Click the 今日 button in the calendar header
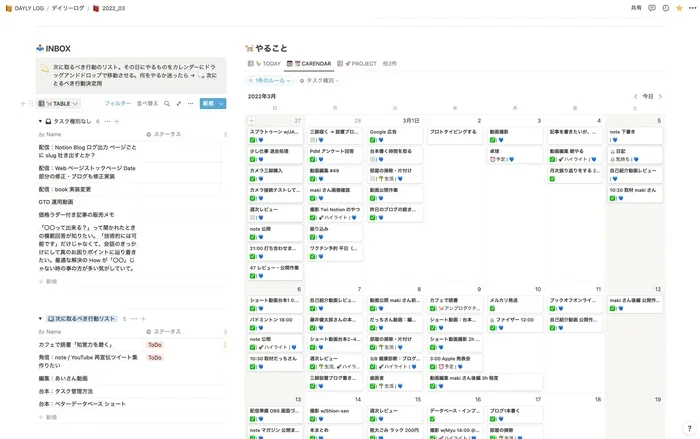This screenshot has width=700, height=439. 647,96
